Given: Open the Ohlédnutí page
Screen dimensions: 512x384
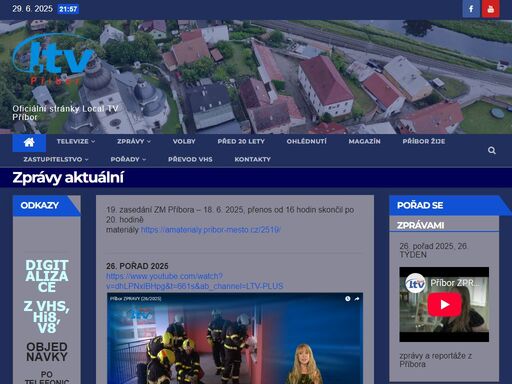Looking at the screenshot, I should pyautogui.click(x=307, y=141).
